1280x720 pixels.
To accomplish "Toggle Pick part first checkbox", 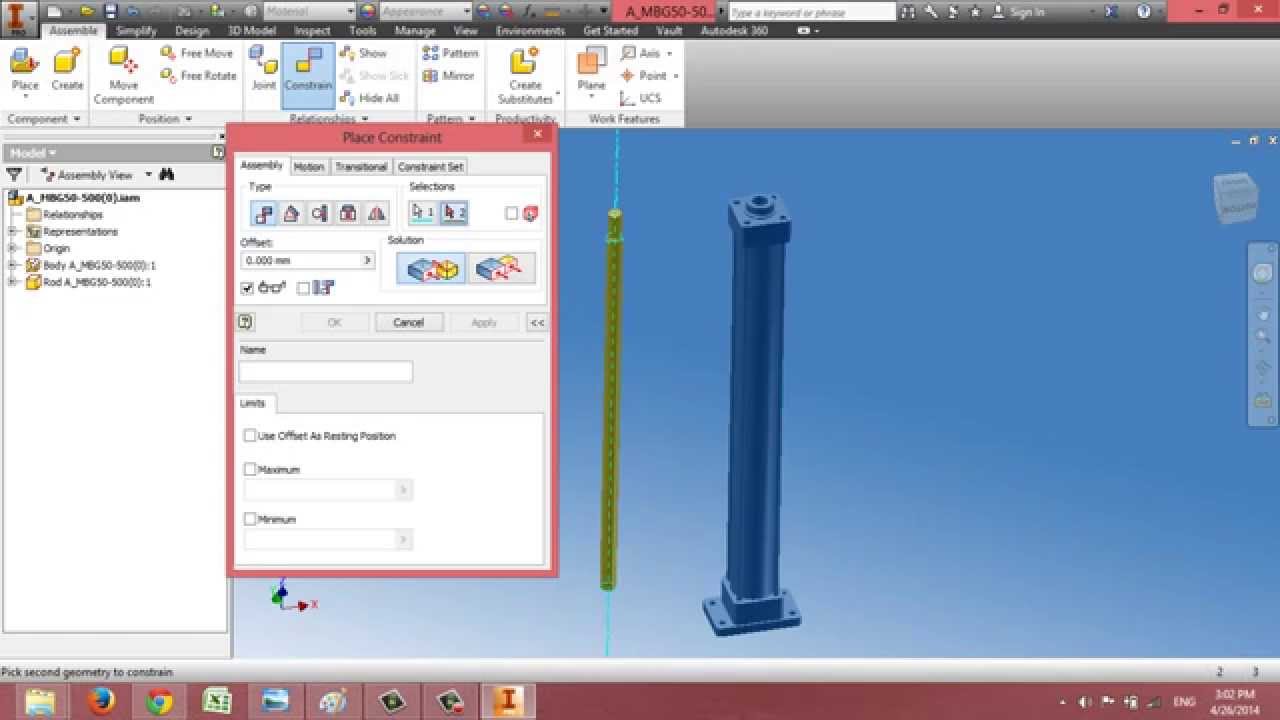I will click(512, 213).
